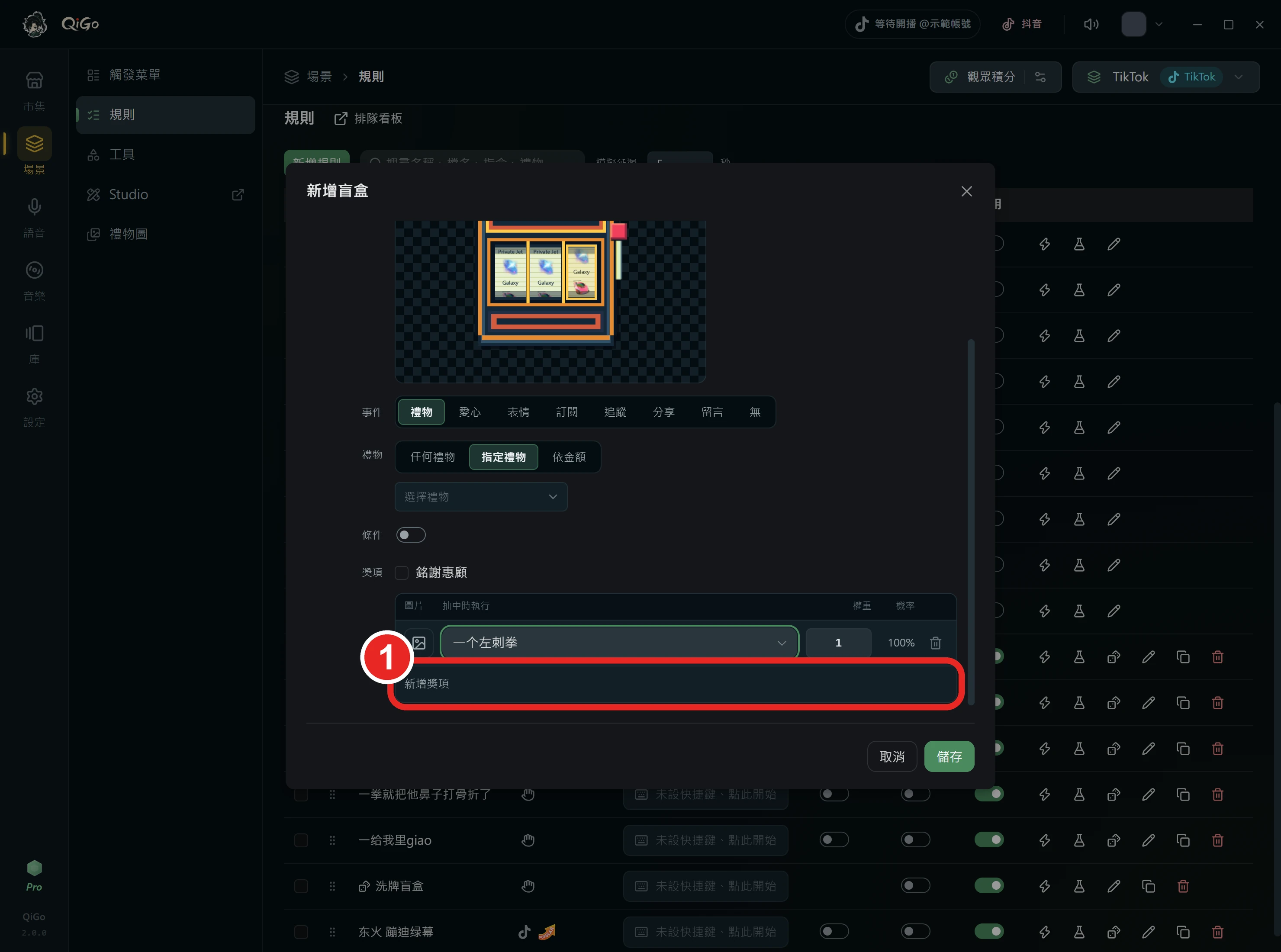Open the 一个左刺拳 action dropdown
The height and width of the screenshot is (952, 1281).
[619, 643]
